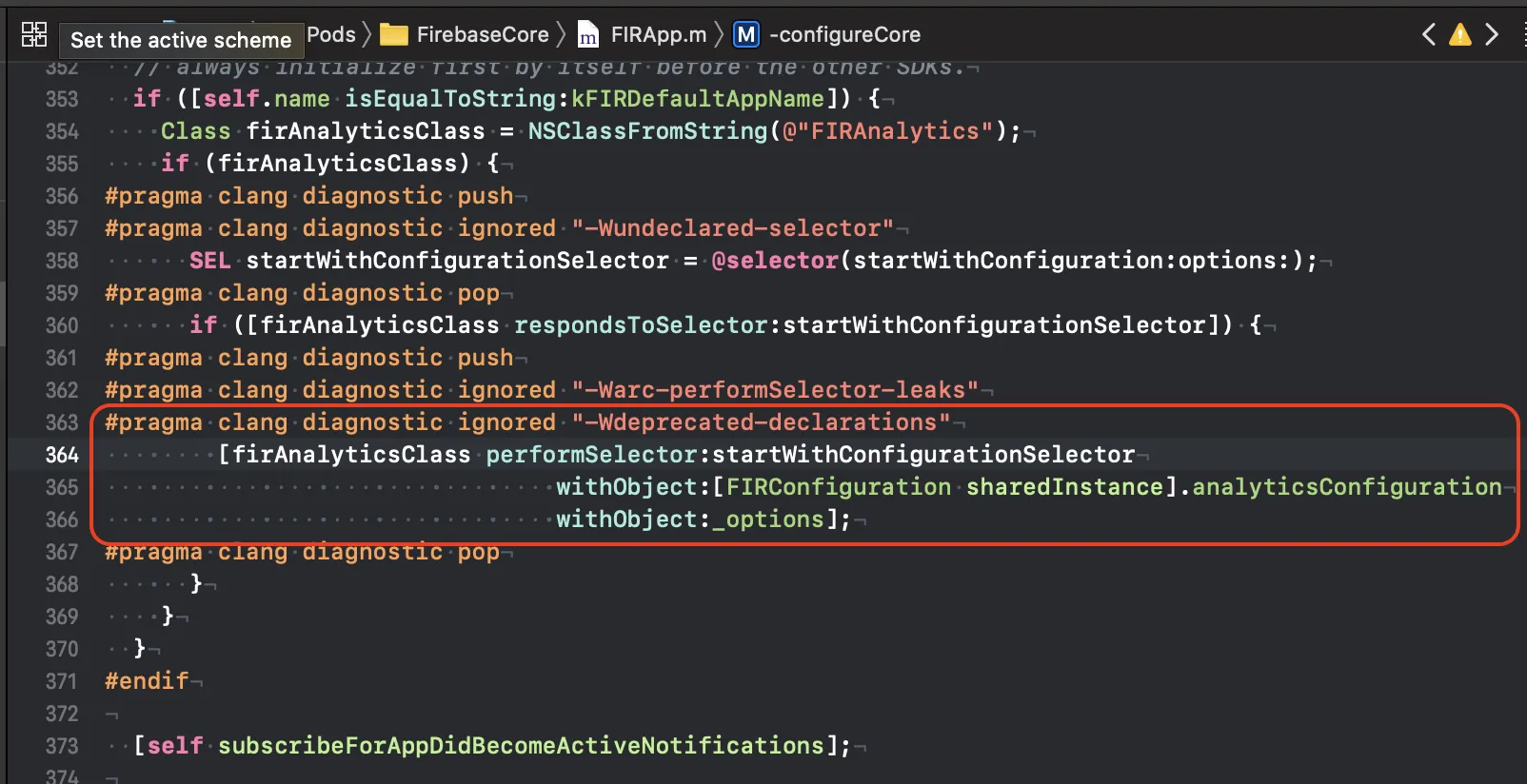Open the related items grid menu
This screenshot has width=1527, height=784.
(x=34, y=35)
